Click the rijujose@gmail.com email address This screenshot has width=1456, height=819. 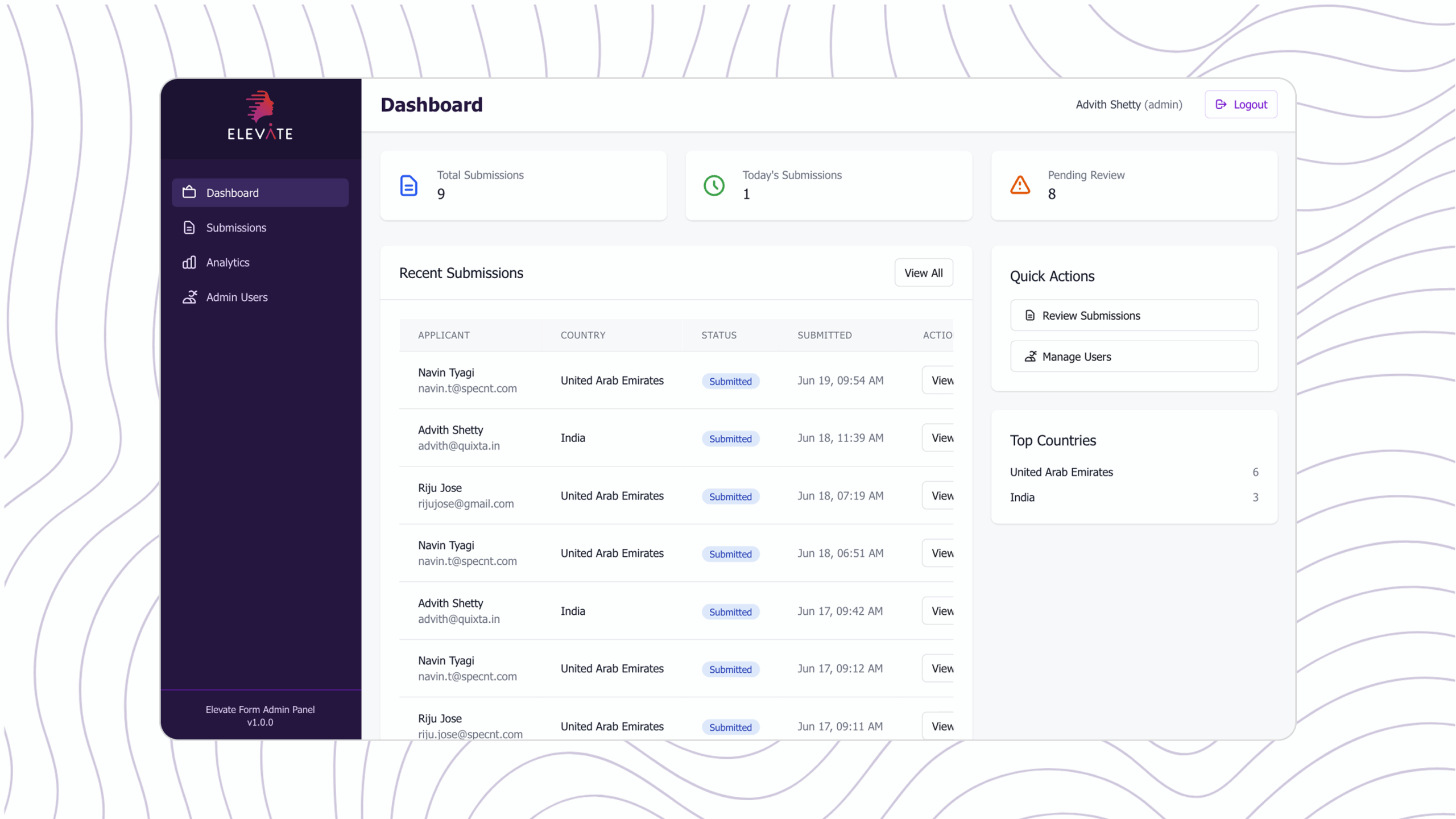tap(466, 504)
